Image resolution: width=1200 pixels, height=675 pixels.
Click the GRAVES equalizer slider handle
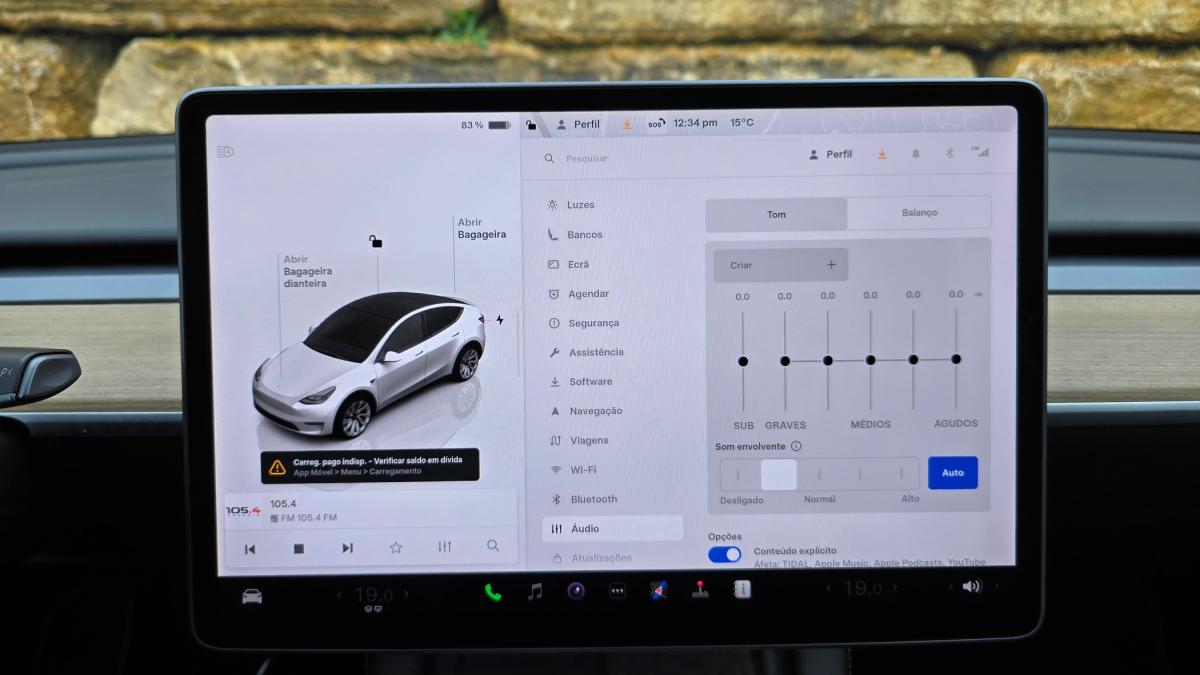coord(785,361)
